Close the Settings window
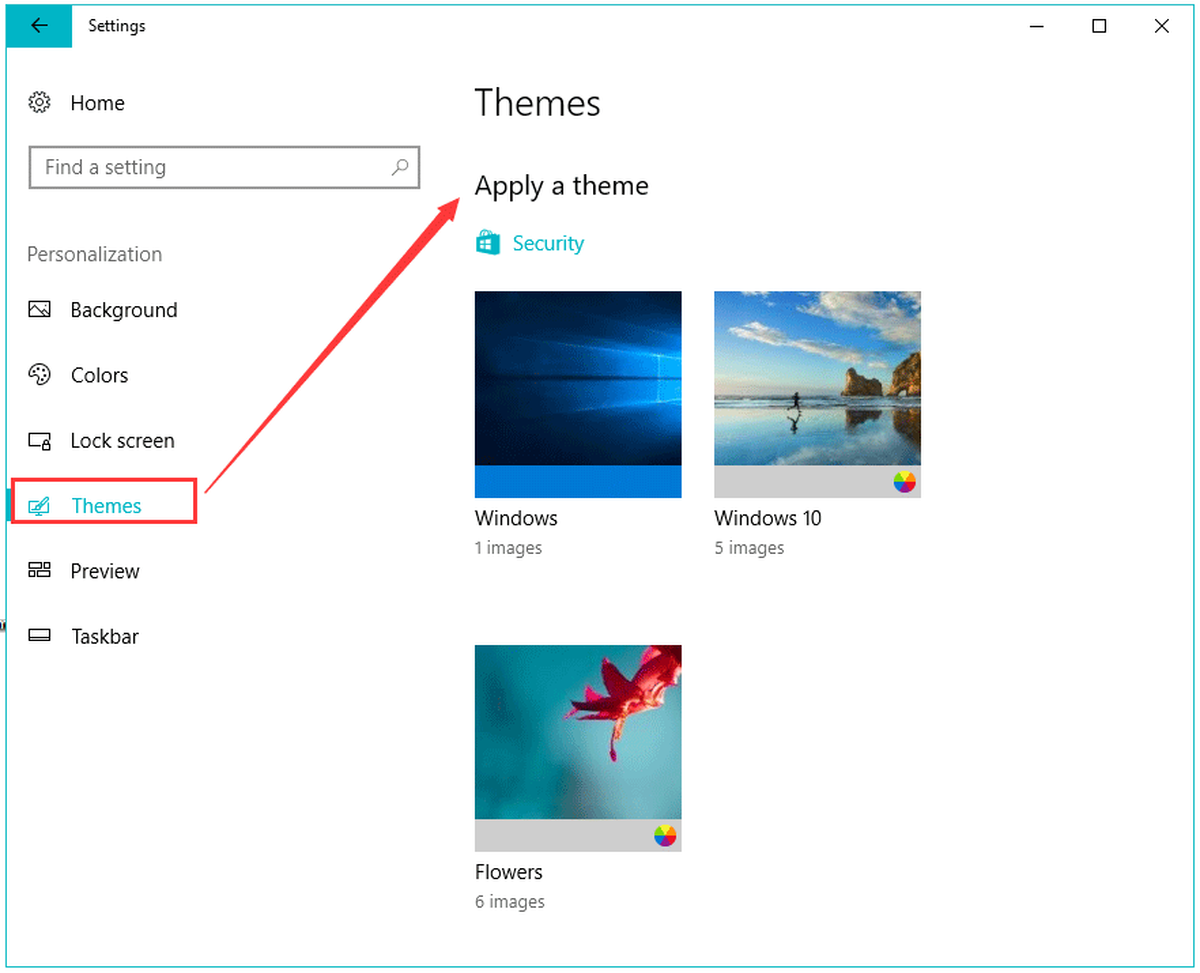 1161,26
